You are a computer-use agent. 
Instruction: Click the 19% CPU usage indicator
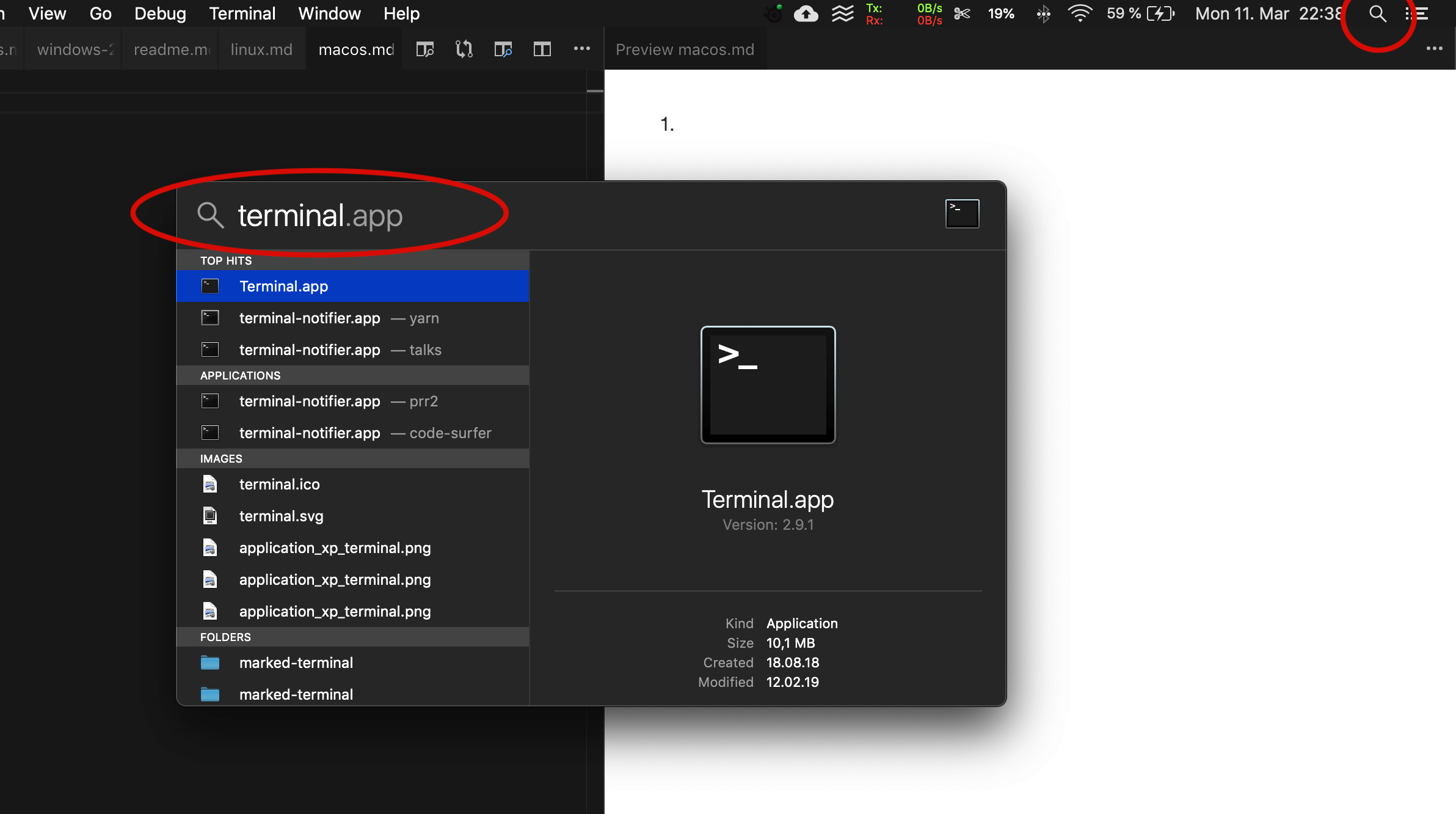pyautogui.click(x=1001, y=13)
